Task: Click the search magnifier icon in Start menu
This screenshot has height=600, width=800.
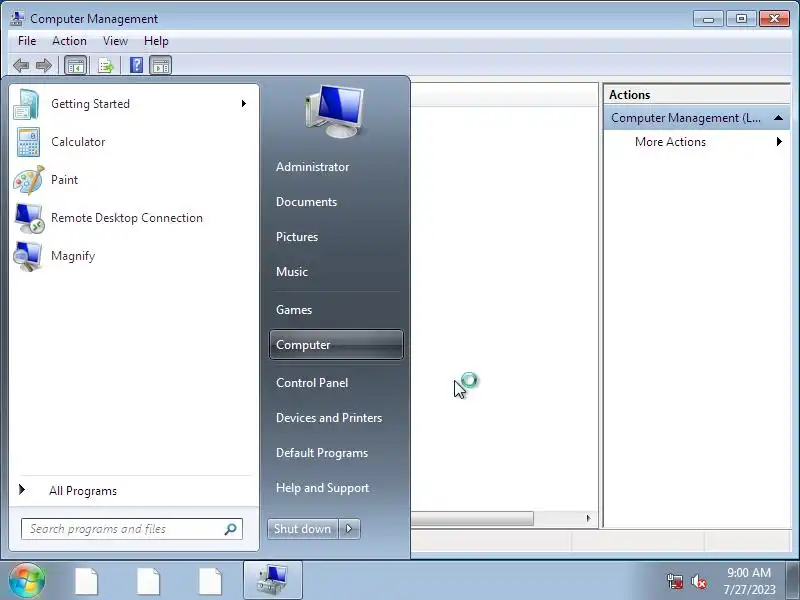Action: click(x=230, y=529)
